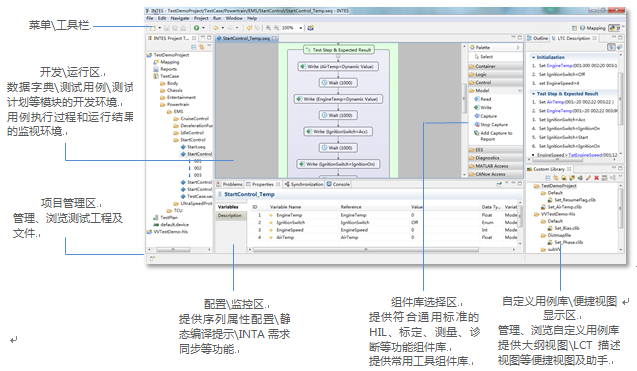Screen dimensions: 637x371
Task: Click the Save toolbar icon
Action: coord(167,28)
